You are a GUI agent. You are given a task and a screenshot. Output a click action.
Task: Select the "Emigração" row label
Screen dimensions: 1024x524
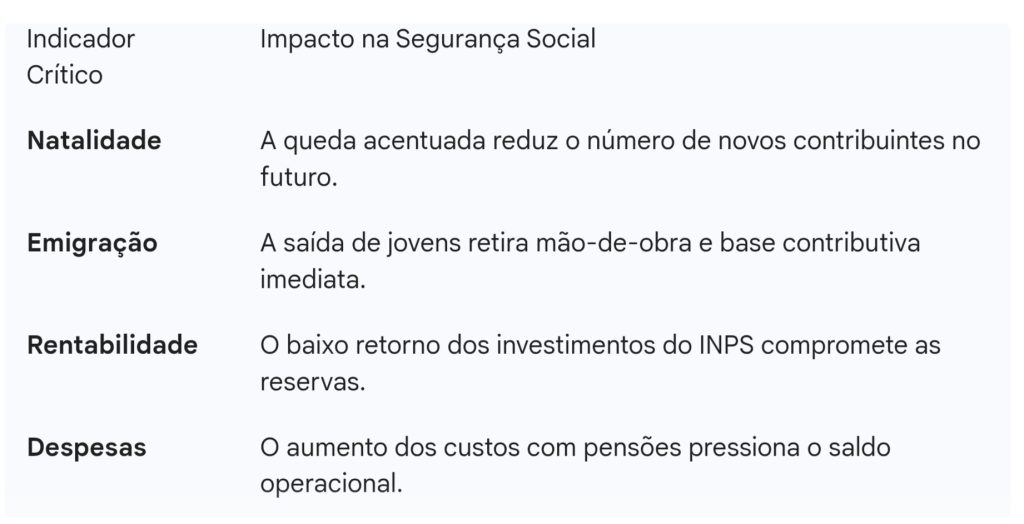[x=92, y=243]
